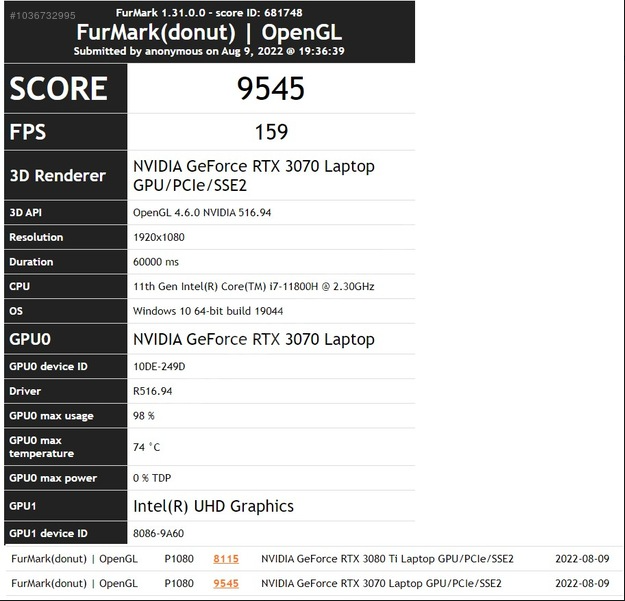625x601 pixels.
Task: Click the CPU label
Action: click(20, 286)
